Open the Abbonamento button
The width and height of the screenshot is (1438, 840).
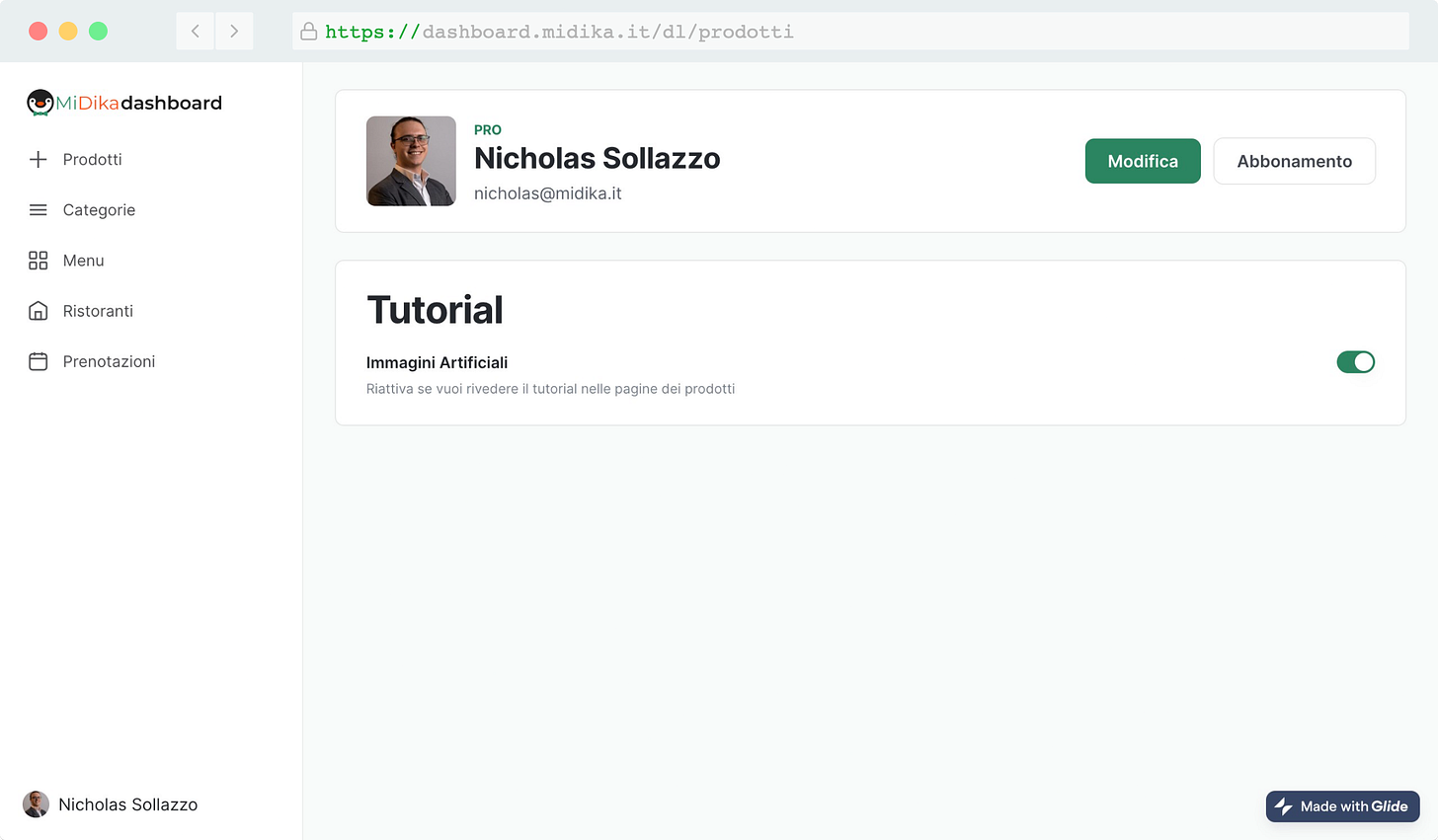click(1295, 161)
